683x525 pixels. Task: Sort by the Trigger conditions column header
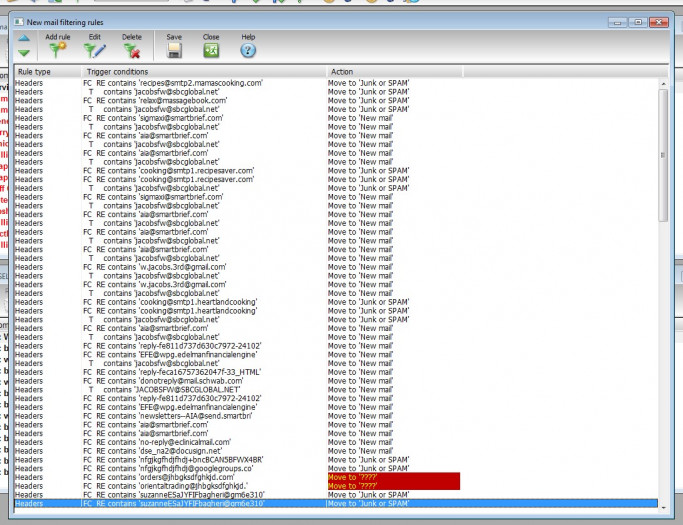[x=120, y=72]
